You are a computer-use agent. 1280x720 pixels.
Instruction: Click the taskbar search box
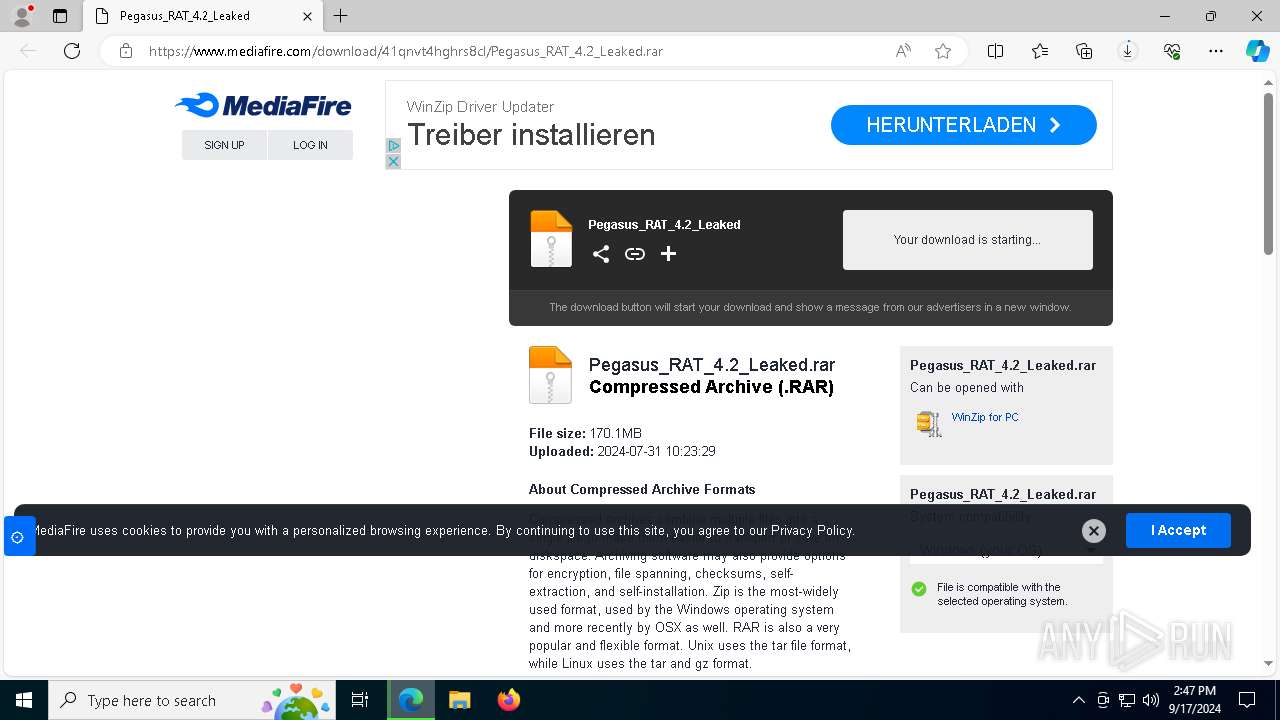point(192,700)
